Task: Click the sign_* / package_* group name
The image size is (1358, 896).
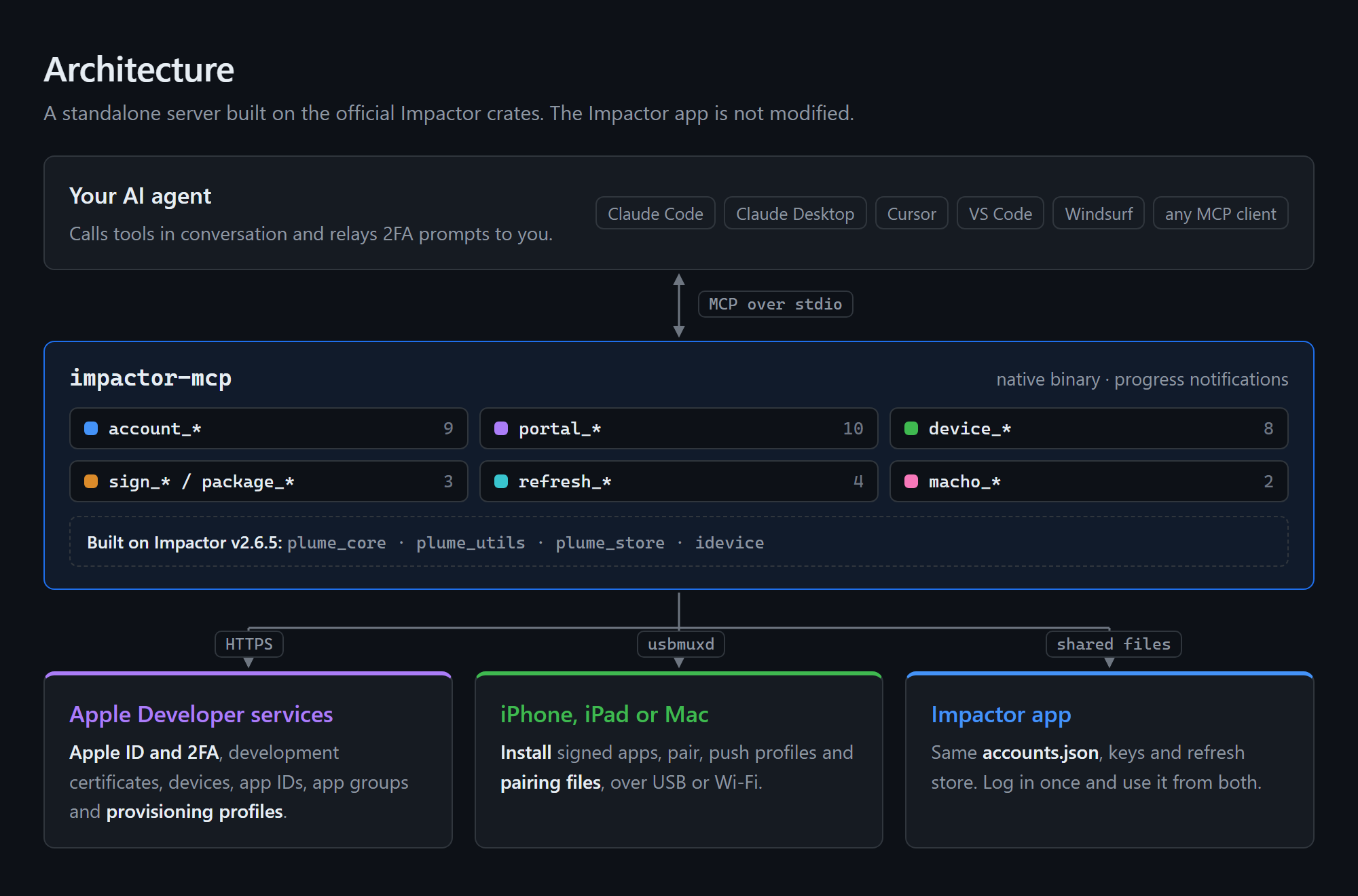Action: (x=201, y=481)
